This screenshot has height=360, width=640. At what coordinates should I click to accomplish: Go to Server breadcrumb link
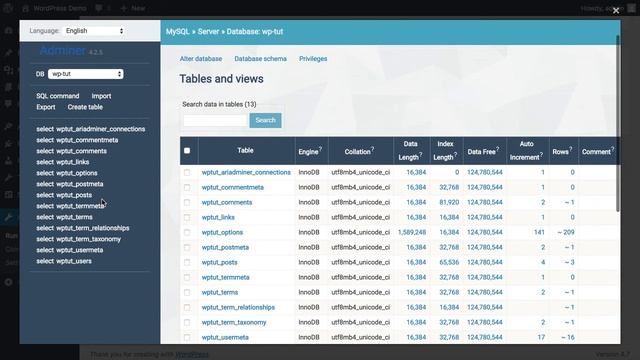coord(208,31)
